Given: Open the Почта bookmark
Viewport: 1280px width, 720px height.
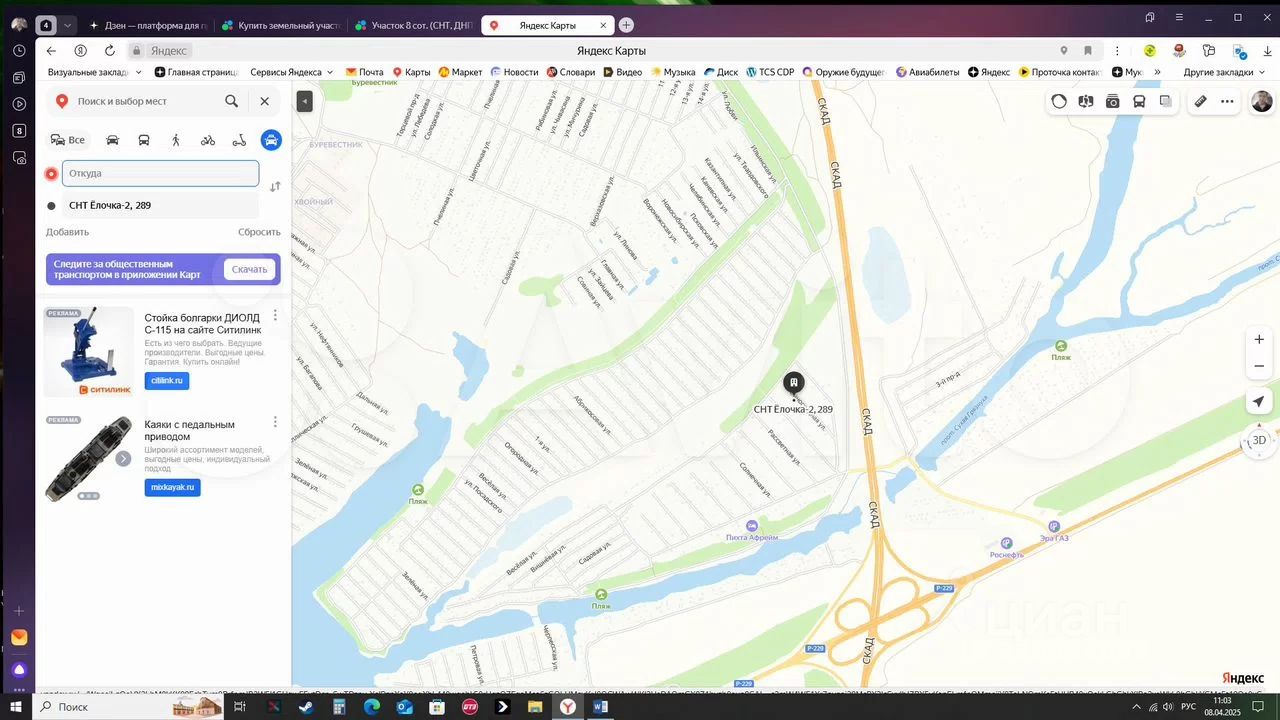Looking at the screenshot, I should coord(364,72).
